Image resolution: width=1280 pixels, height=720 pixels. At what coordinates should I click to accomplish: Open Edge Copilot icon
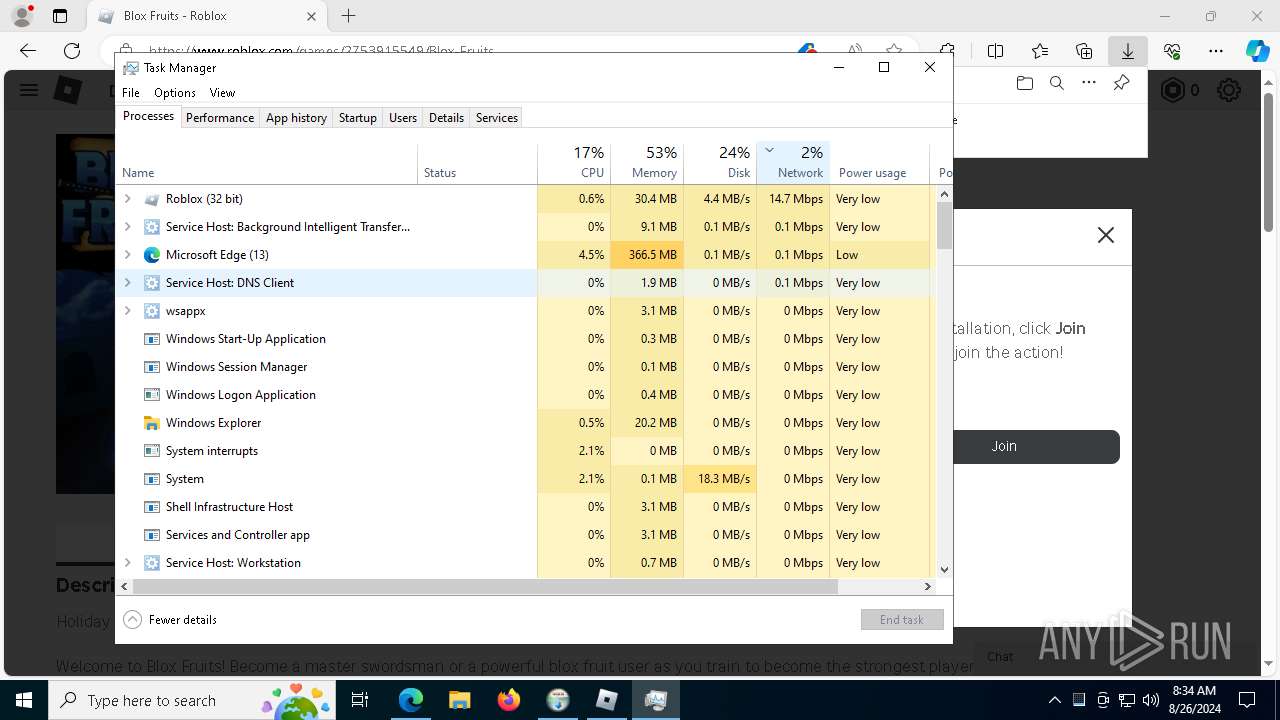click(x=1257, y=51)
